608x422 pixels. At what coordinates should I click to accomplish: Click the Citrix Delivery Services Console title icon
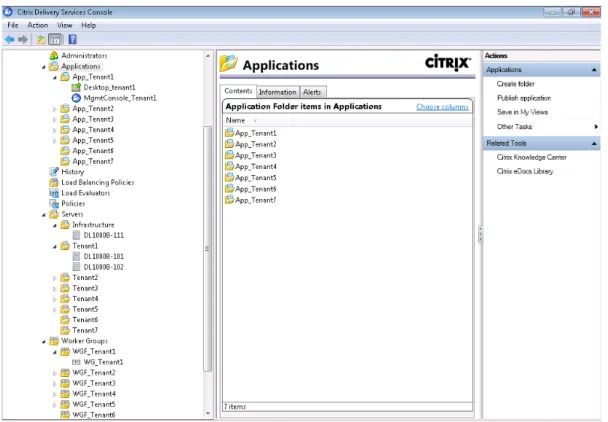pos(8,12)
